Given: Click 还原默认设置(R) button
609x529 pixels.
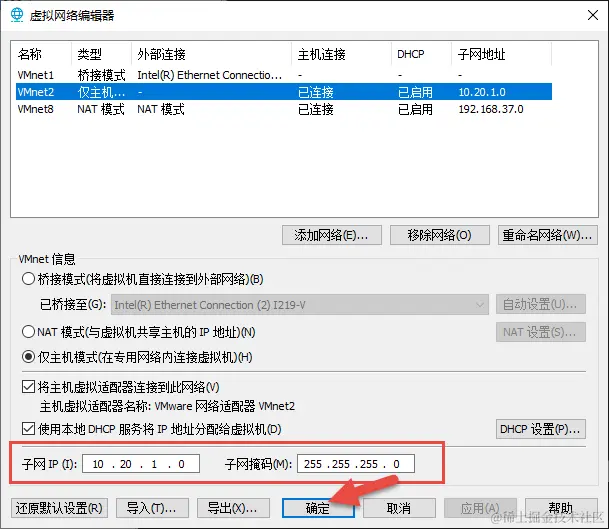Looking at the screenshot, I should (x=59, y=508).
